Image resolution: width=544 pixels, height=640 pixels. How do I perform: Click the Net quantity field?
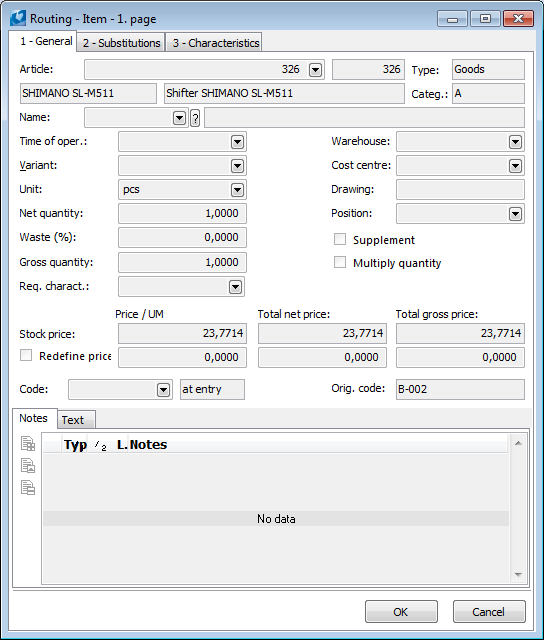tap(182, 213)
